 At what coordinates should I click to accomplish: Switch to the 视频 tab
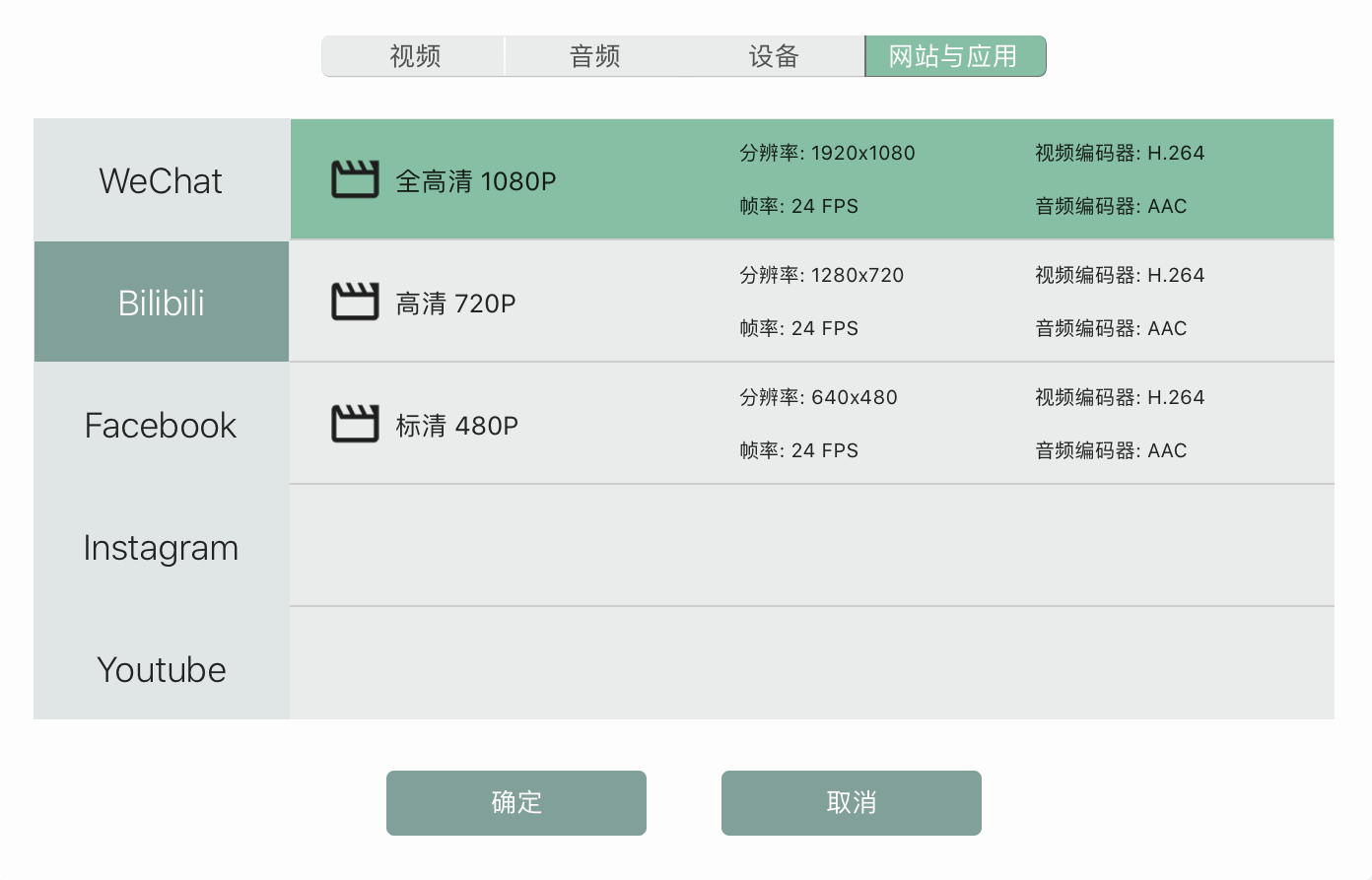(414, 56)
